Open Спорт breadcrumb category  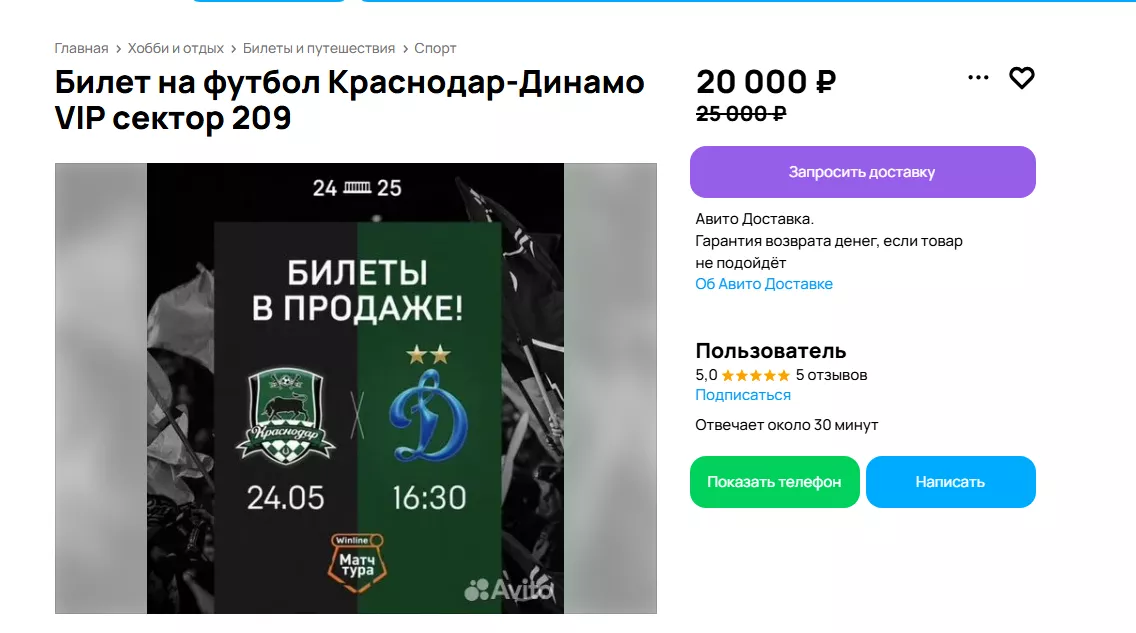[435, 49]
